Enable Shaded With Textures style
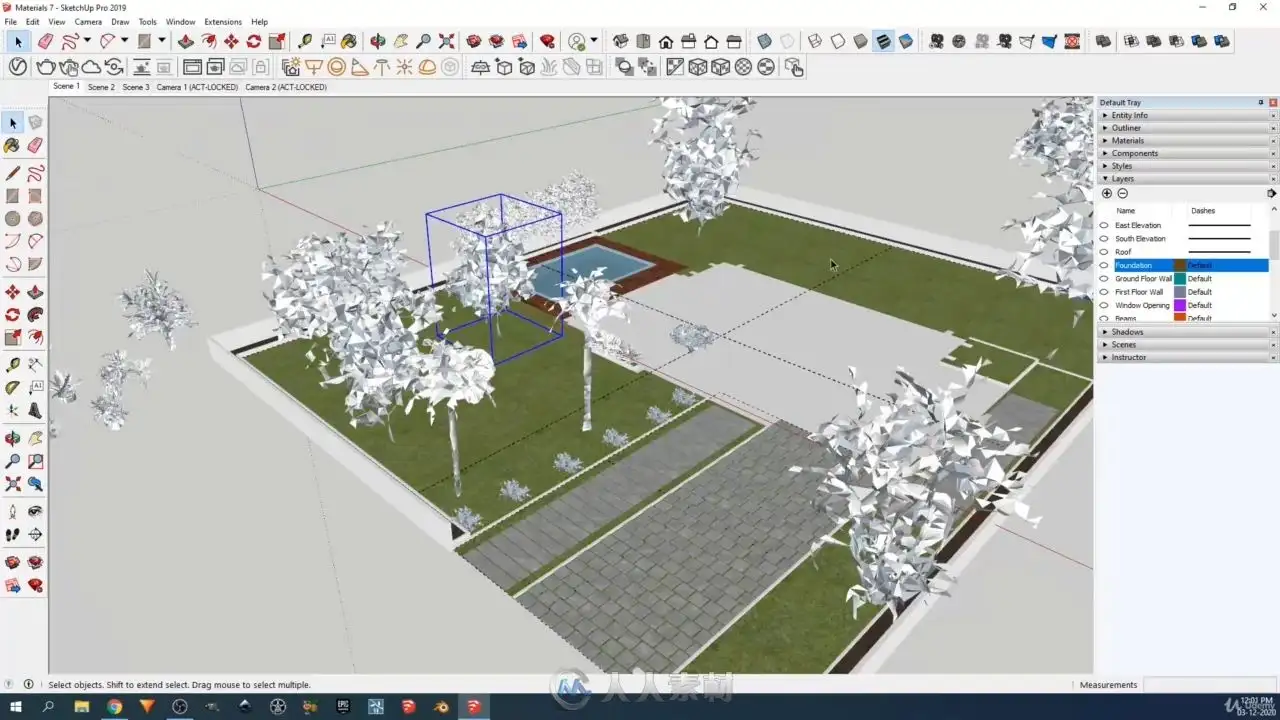Image resolution: width=1280 pixels, height=720 pixels. pos(883,41)
